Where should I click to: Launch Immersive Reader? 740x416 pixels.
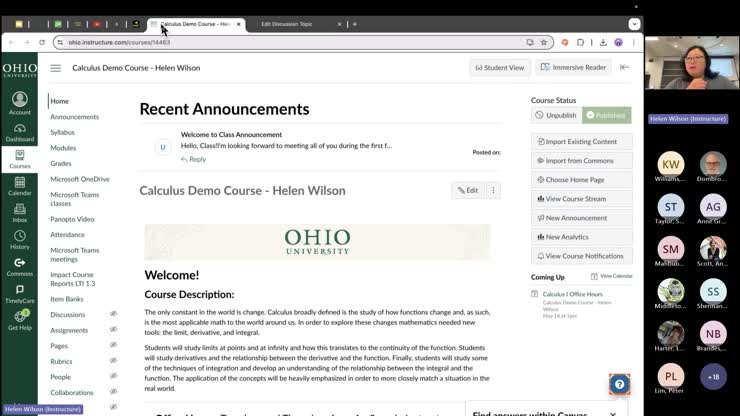point(573,68)
